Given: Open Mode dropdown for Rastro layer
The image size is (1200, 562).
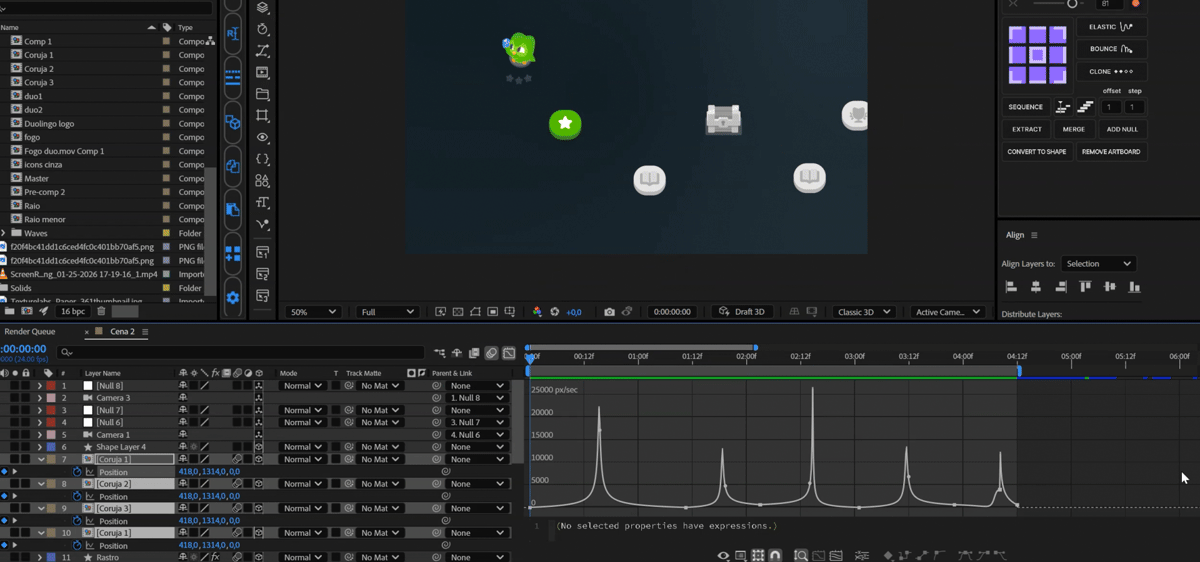Looking at the screenshot, I should click(x=302, y=557).
